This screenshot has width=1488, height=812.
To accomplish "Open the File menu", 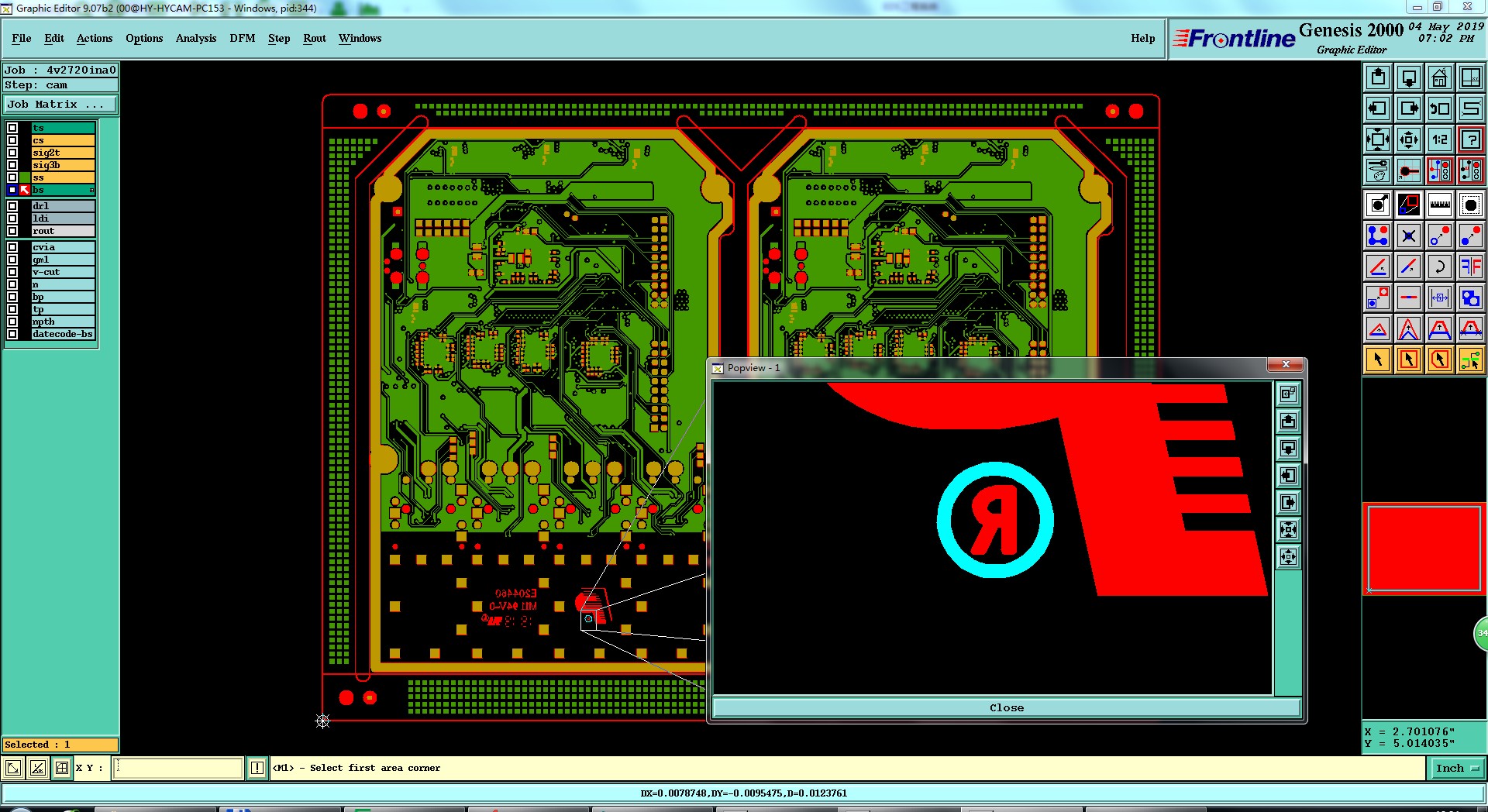I will click(x=22, y=38).
